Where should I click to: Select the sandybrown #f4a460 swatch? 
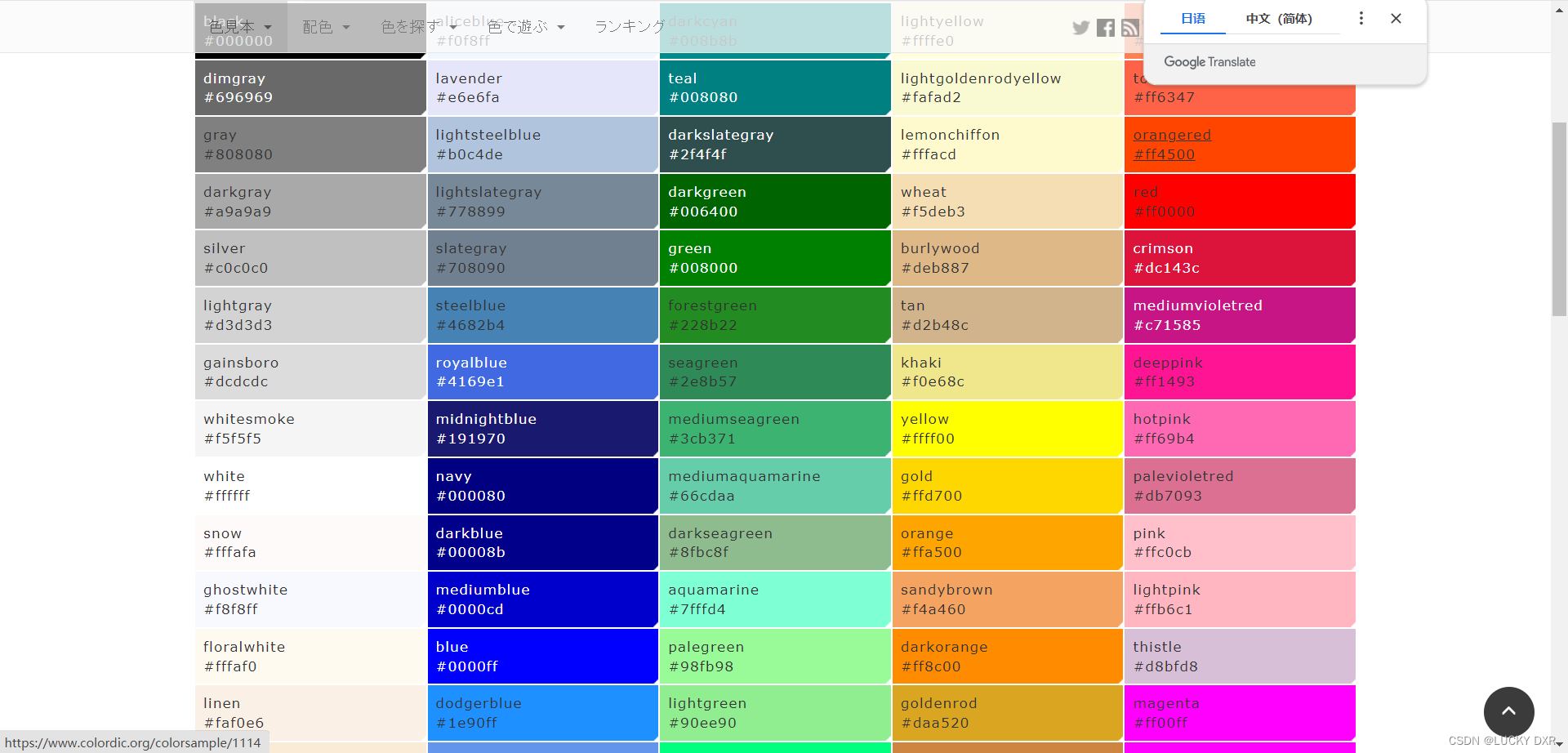point(1008,599)
